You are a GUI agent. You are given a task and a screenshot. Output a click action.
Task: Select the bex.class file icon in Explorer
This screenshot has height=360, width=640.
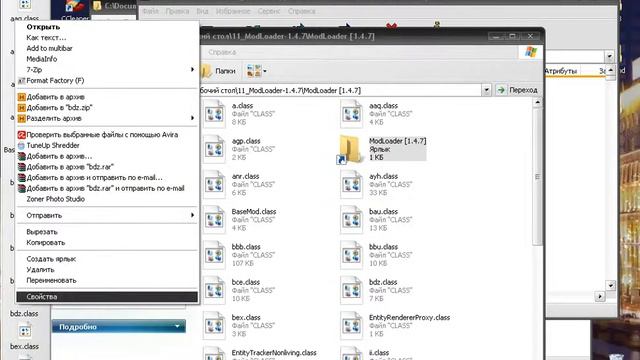pyautogui.click(x=215, y=326)
